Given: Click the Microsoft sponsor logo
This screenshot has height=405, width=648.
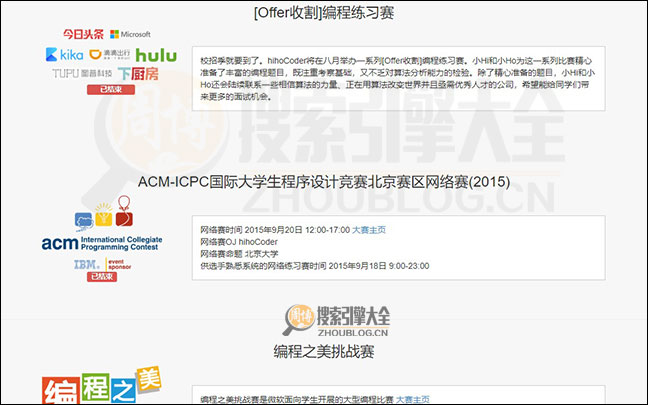Looking at the screenshot, I should (130, 34).
